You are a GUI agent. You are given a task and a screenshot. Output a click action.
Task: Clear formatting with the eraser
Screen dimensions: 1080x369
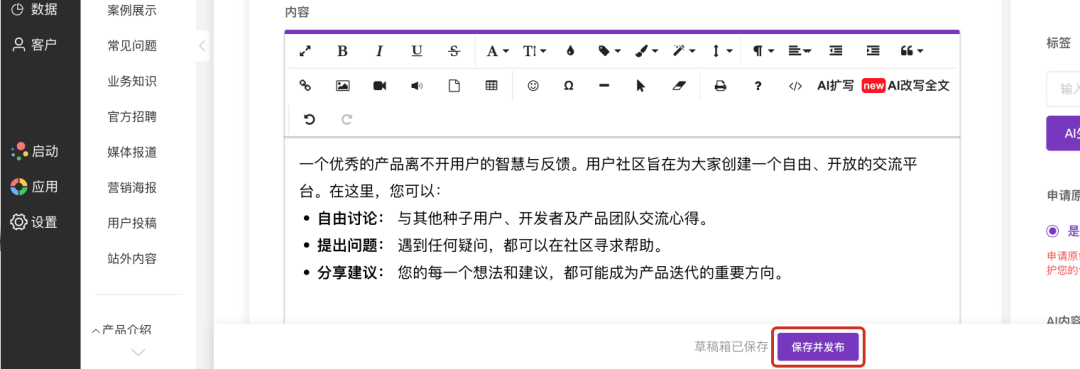pos(679,86)
